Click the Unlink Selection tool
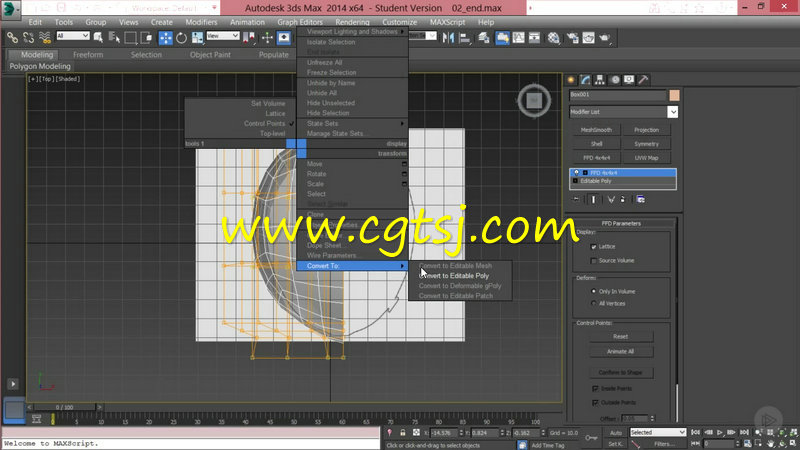The width and height of the screenshot is (800, 450). coord(29,37)
